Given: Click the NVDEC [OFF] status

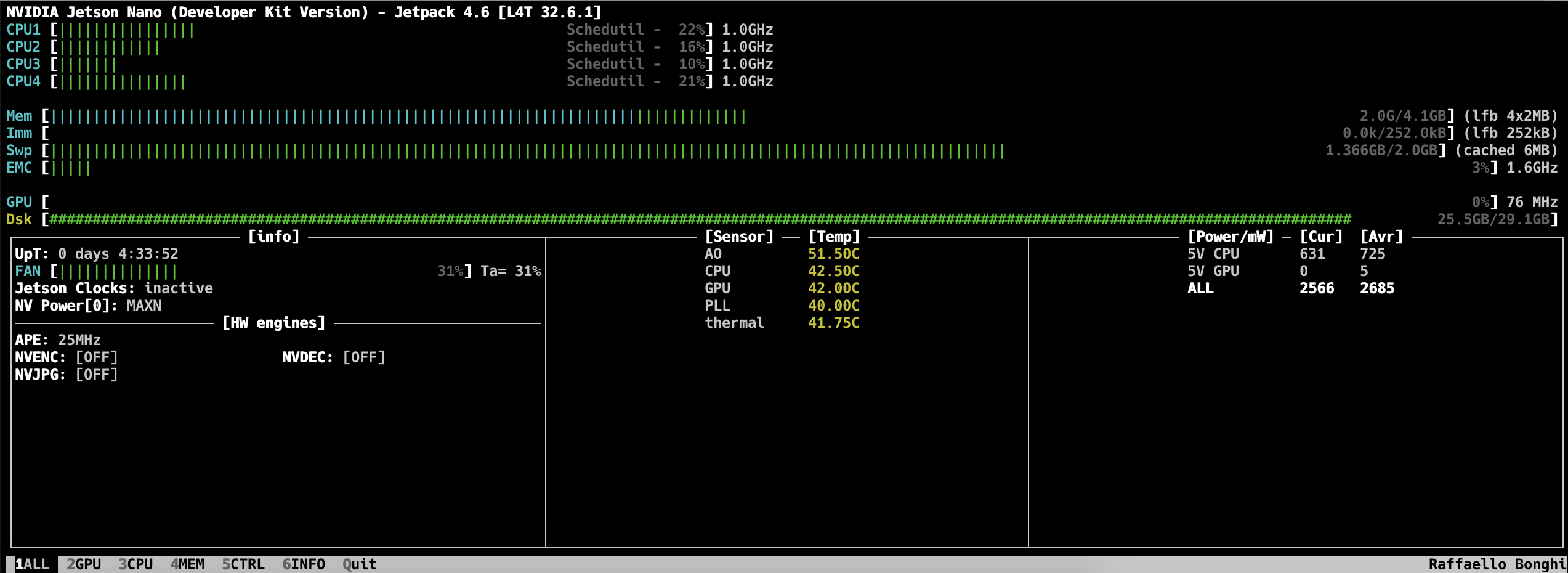Looking at the screenshot, I should click(x=364, y=357).
